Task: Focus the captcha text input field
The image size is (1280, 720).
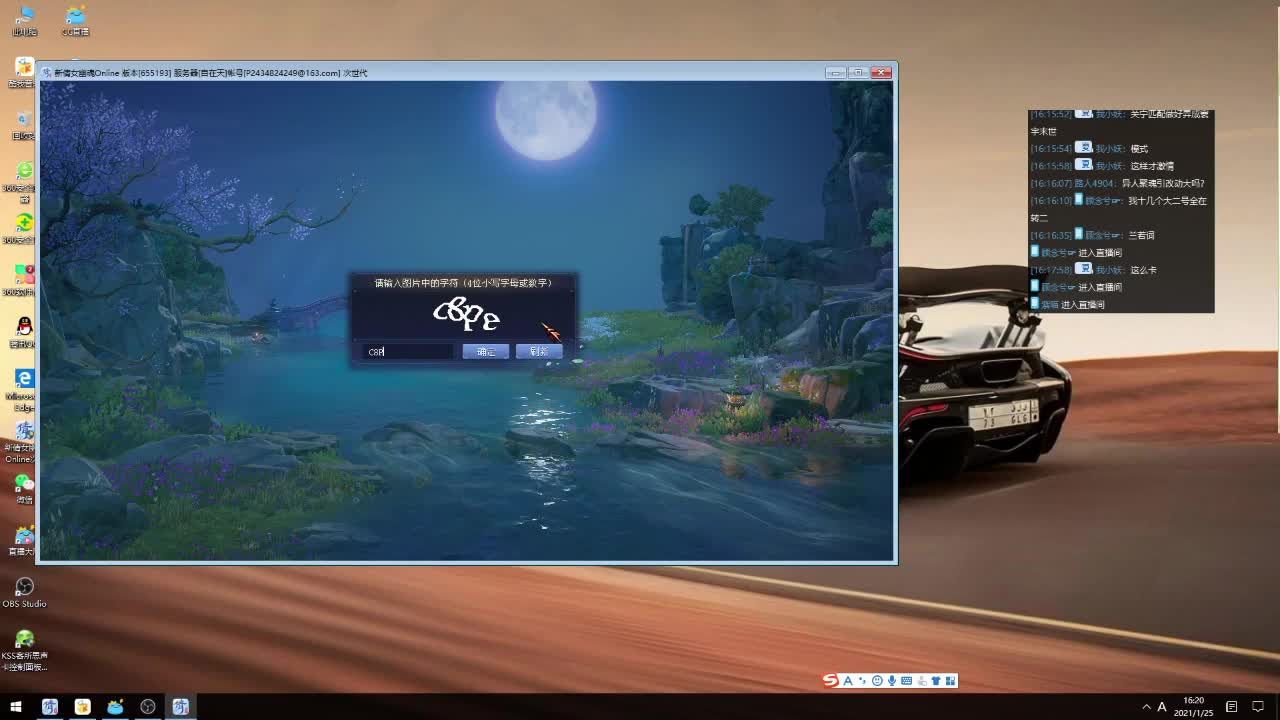Action: click(409, 351)
